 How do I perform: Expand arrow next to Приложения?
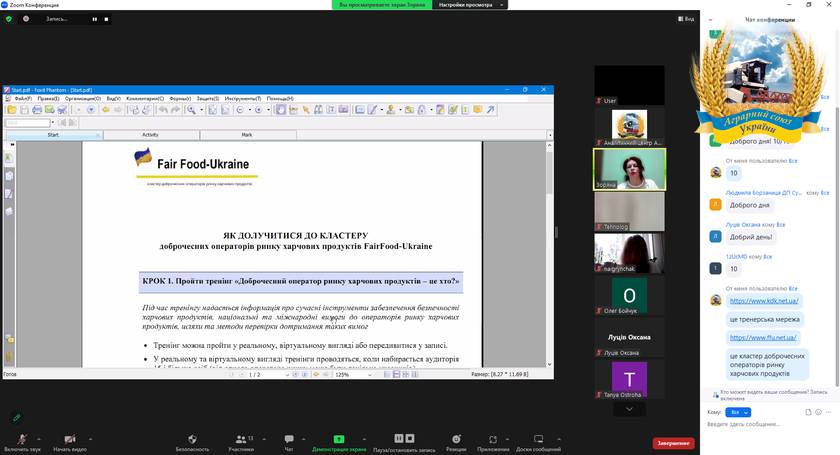point(507,439)
